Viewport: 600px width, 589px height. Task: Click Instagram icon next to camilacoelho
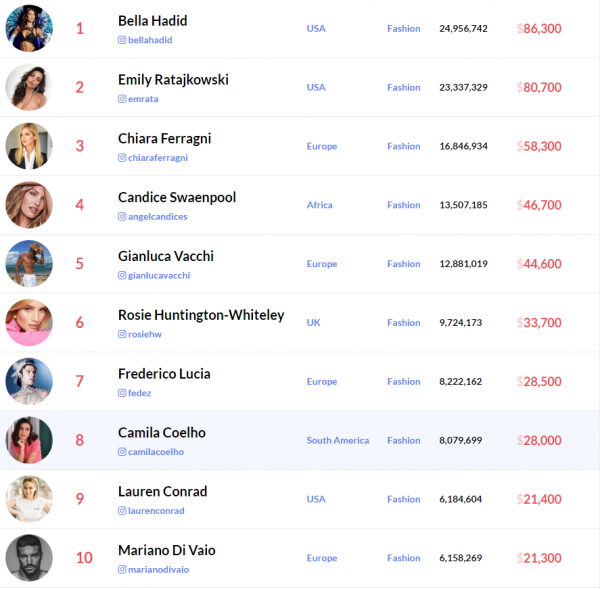point(122,452)
